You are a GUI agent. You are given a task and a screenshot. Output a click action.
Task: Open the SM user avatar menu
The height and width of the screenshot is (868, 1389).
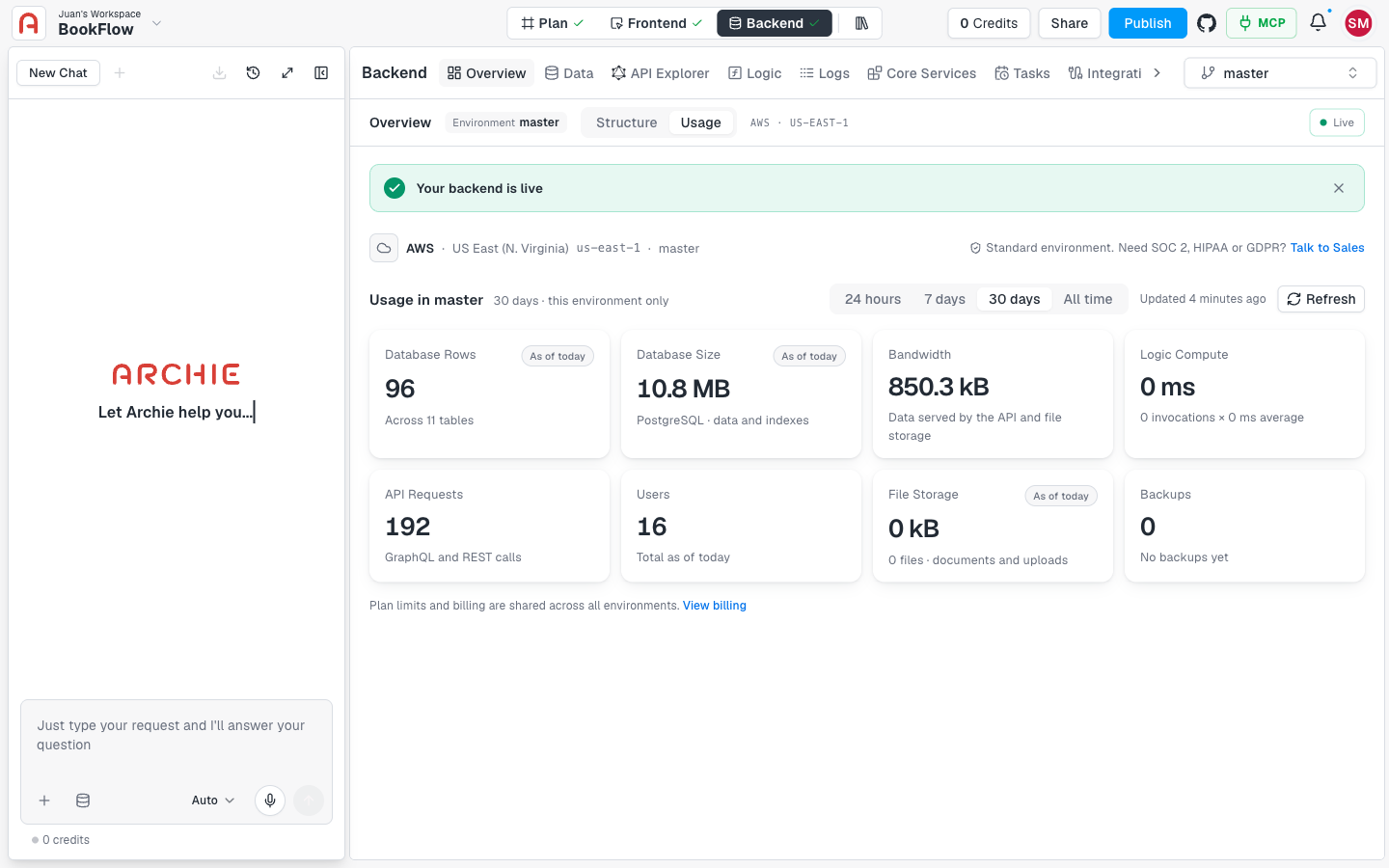coord(1358,23)
